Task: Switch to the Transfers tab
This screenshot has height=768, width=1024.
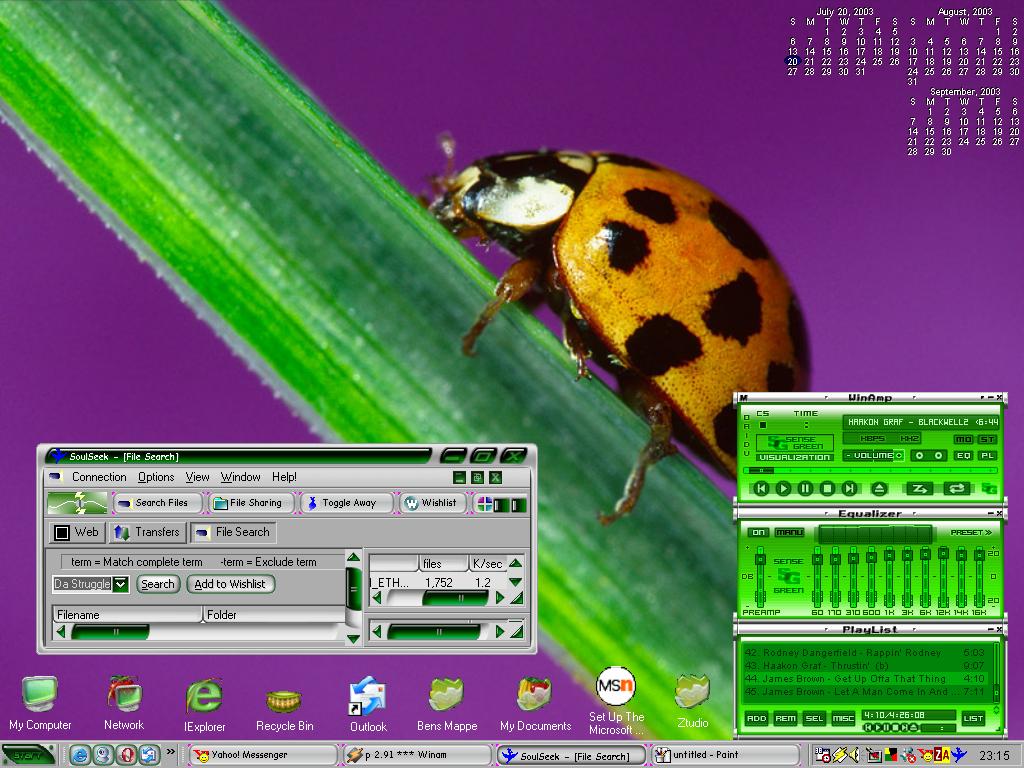Action: (148, 532)
